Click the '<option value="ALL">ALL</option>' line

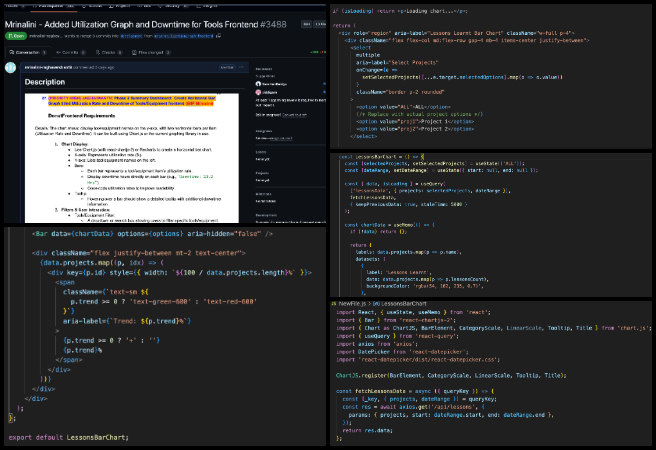click(403, 107)
